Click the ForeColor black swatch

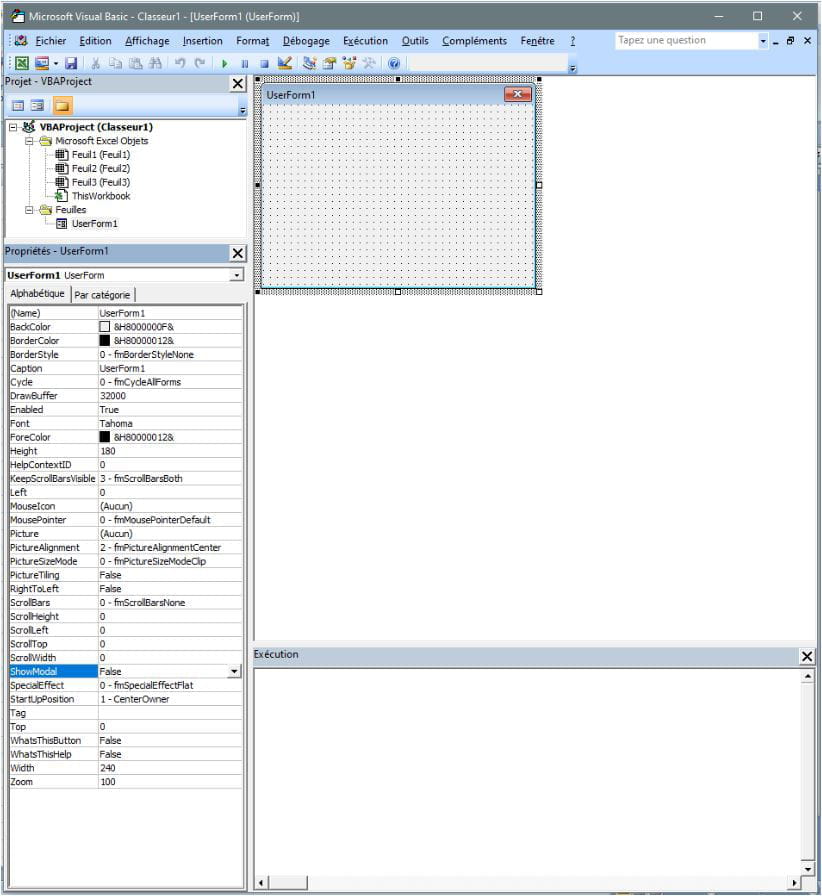click(x=105, y=437)
